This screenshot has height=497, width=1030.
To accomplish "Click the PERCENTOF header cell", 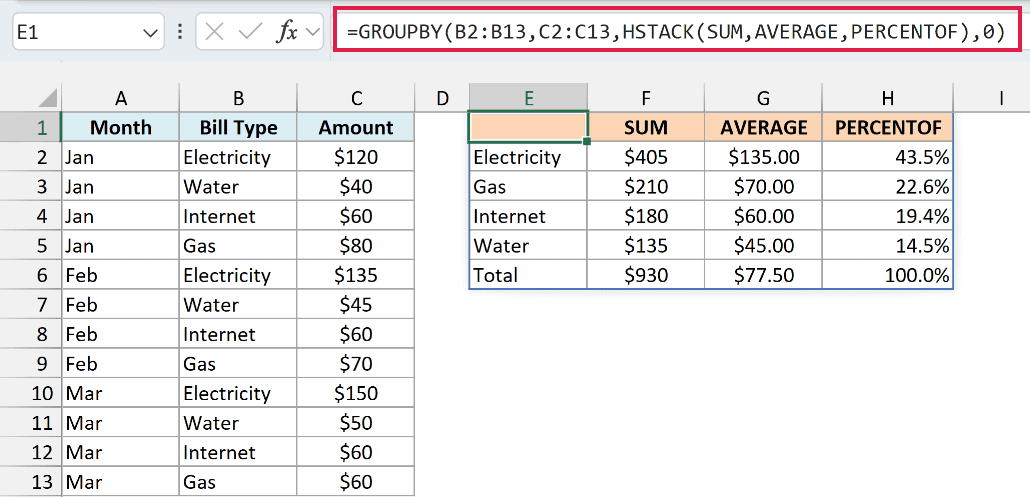I will pos(887,127).
